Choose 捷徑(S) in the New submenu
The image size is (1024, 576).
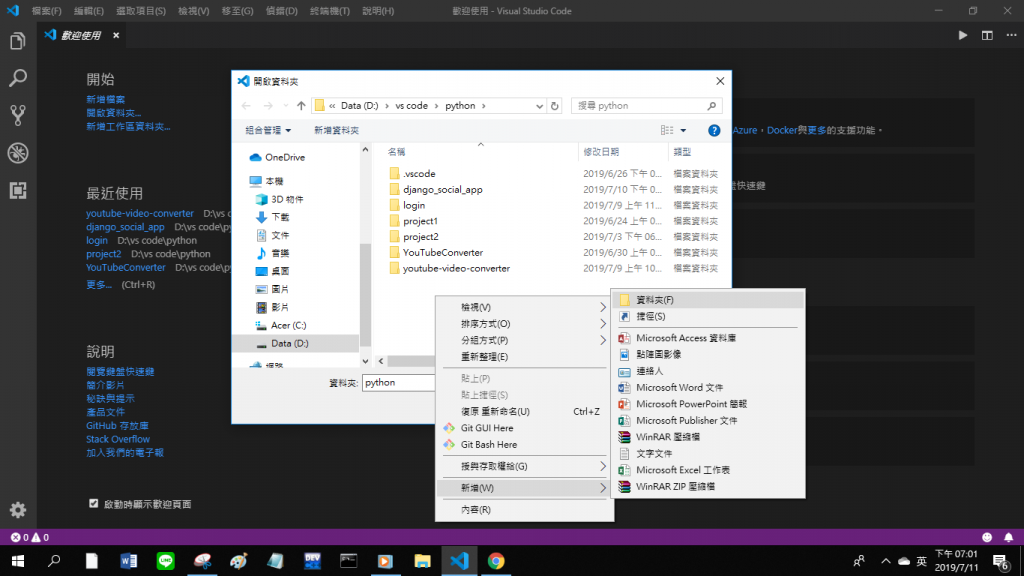708,316
